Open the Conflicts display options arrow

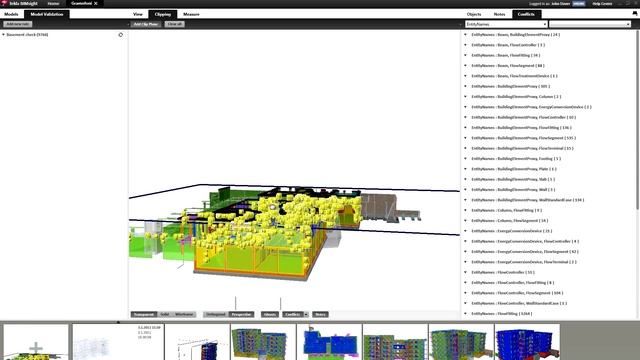[x=306, y=314]
